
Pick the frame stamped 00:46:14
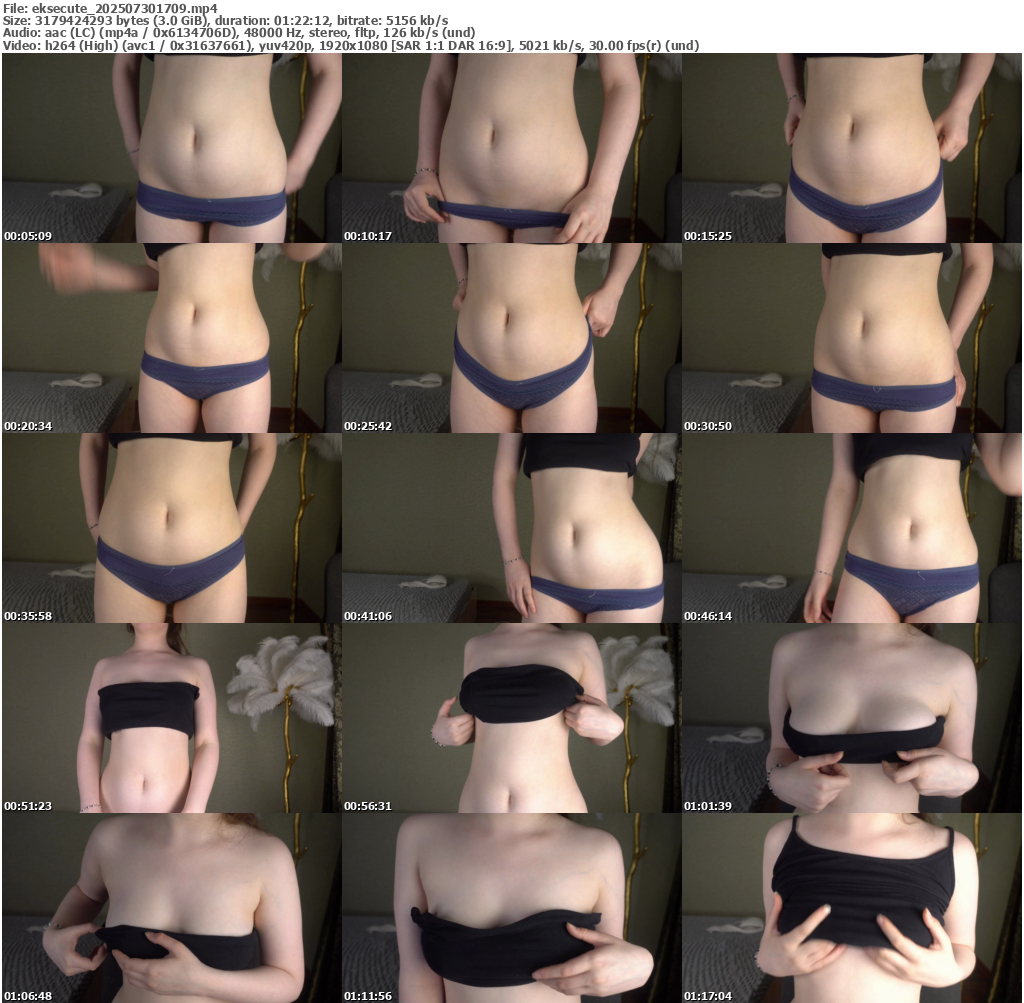(x=852, y=528)
